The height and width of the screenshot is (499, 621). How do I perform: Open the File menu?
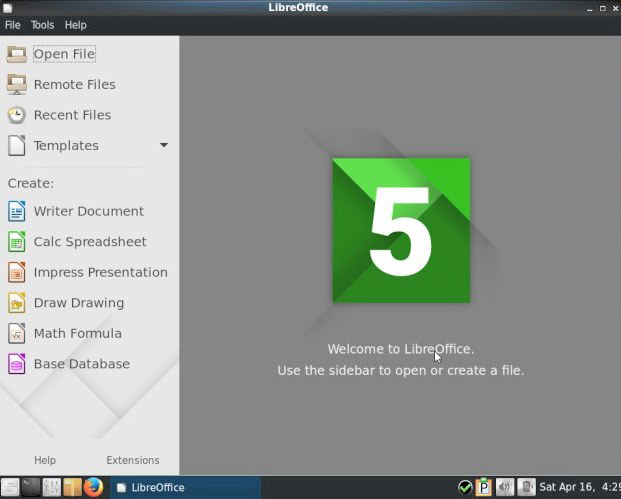(x=13, y=25)
